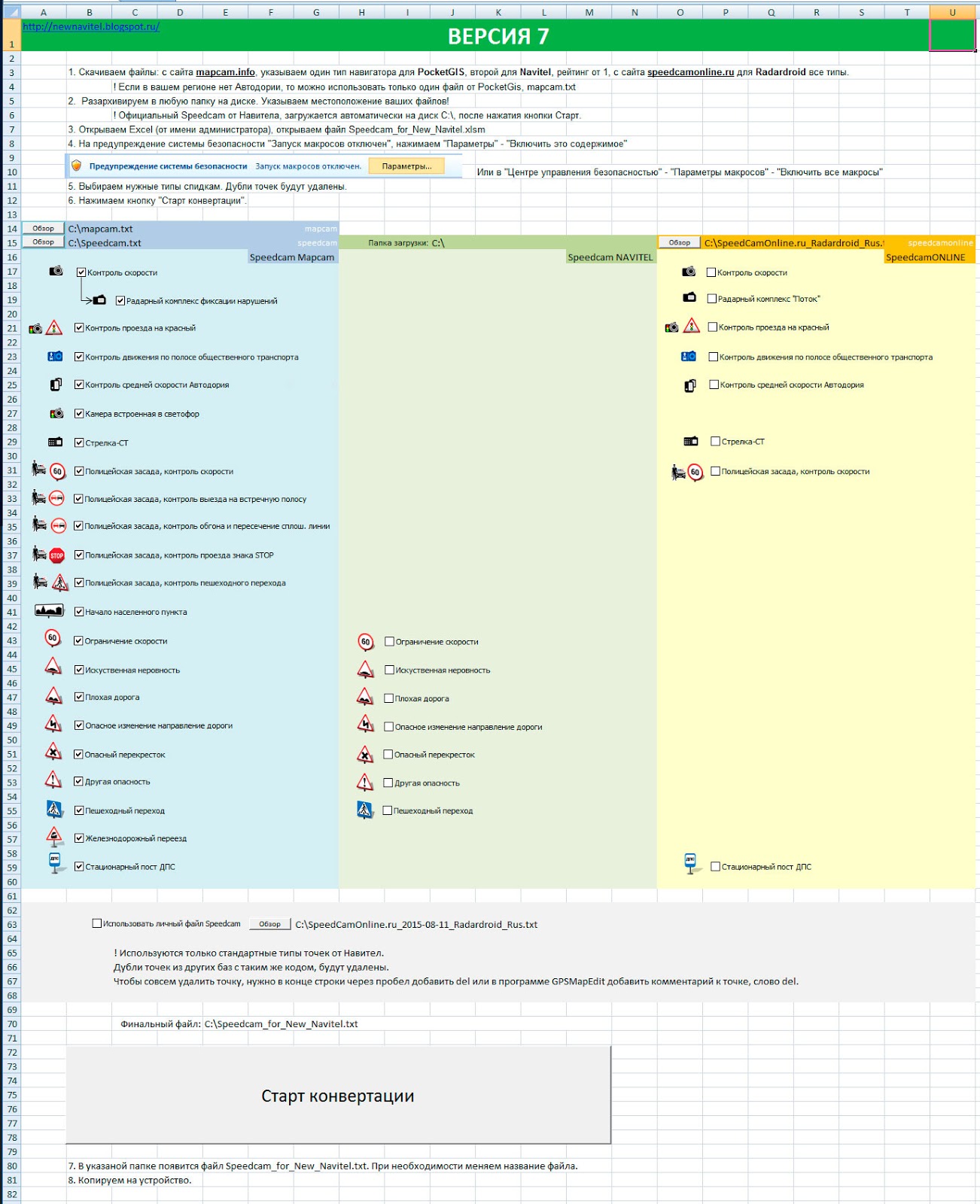Click the Navitel dangerous crossroads sign icon
This screenshot has width=980, height=1204.
[x=365, y=754]
